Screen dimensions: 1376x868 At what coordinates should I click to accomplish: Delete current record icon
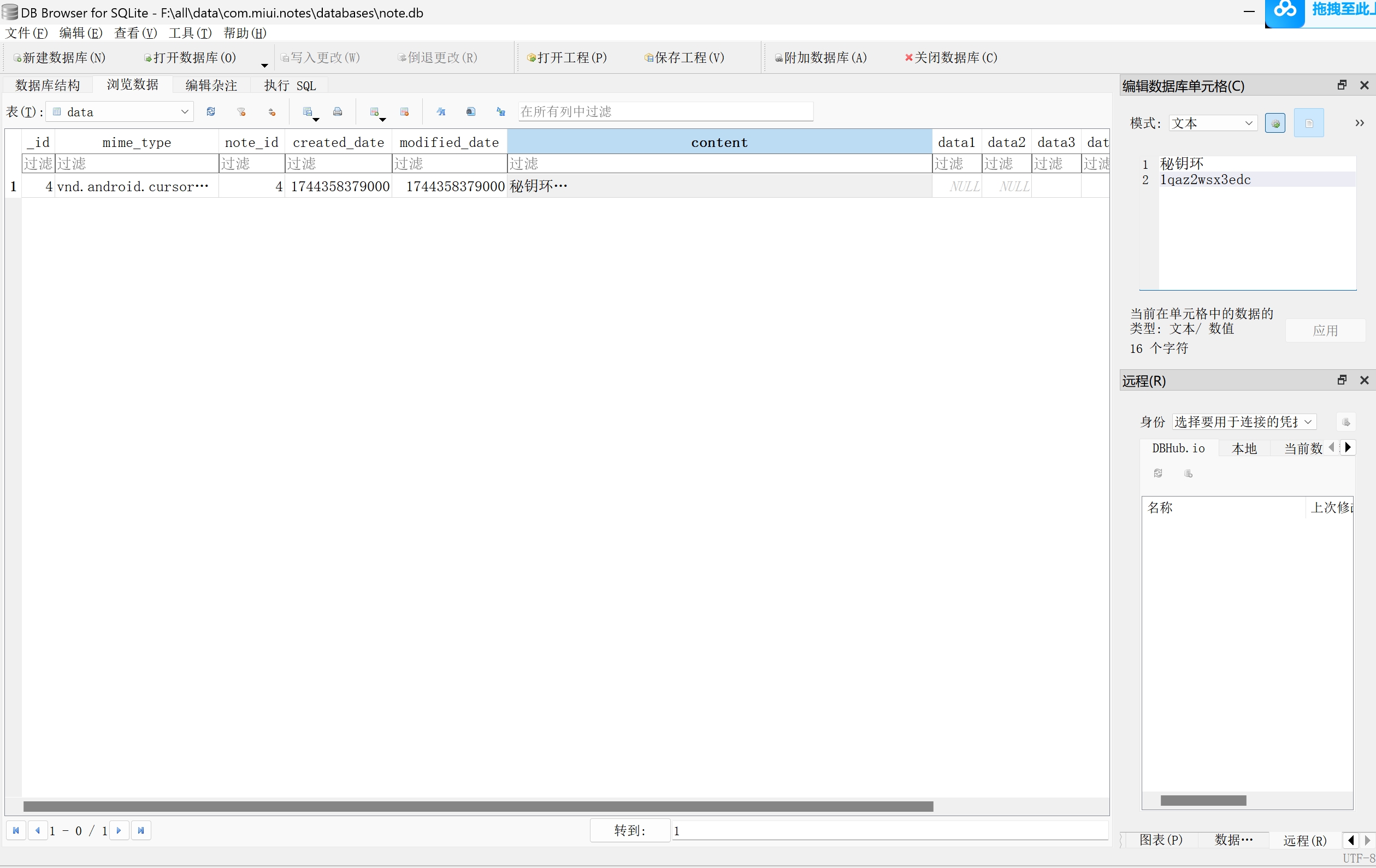tap(405, 112)
